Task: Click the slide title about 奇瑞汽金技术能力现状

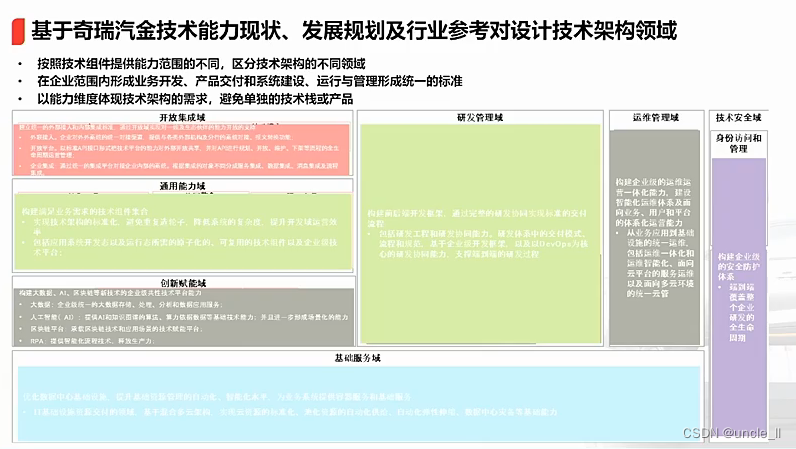Action: (x=354, y=30)
